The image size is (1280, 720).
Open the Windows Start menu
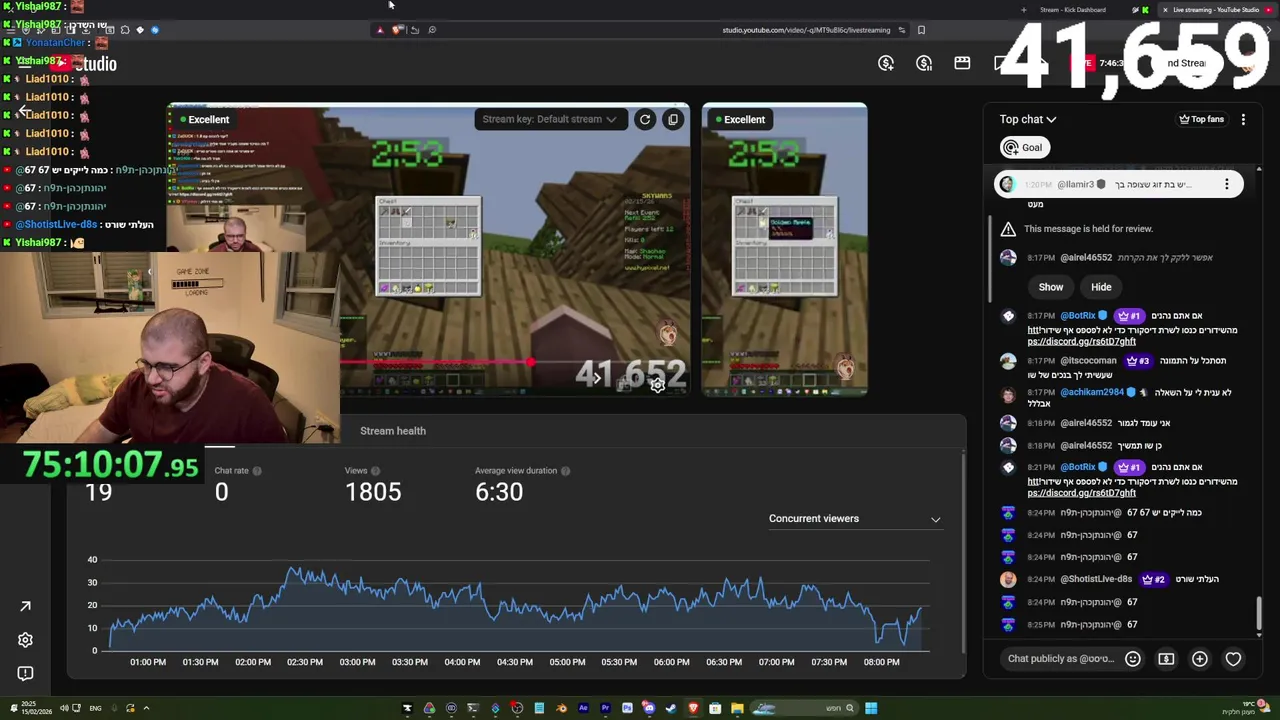pyautogui.click(x=871, y=708)
